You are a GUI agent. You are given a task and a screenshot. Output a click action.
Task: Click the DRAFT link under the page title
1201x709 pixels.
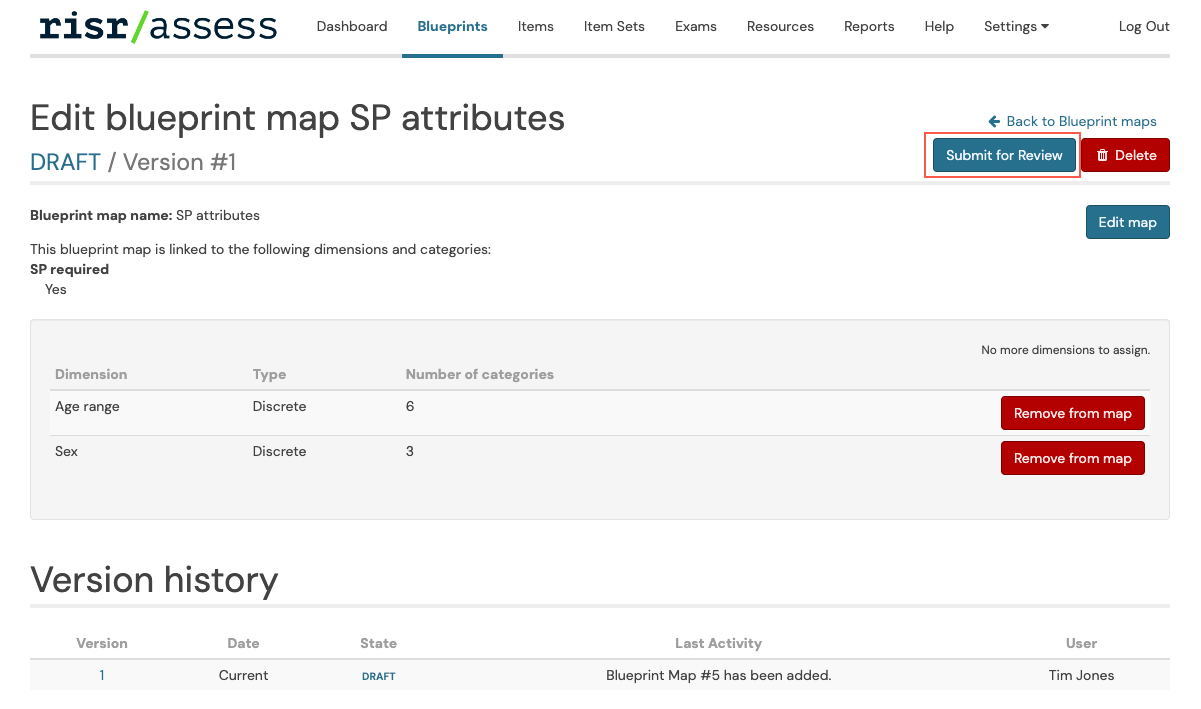coord(65,162)
